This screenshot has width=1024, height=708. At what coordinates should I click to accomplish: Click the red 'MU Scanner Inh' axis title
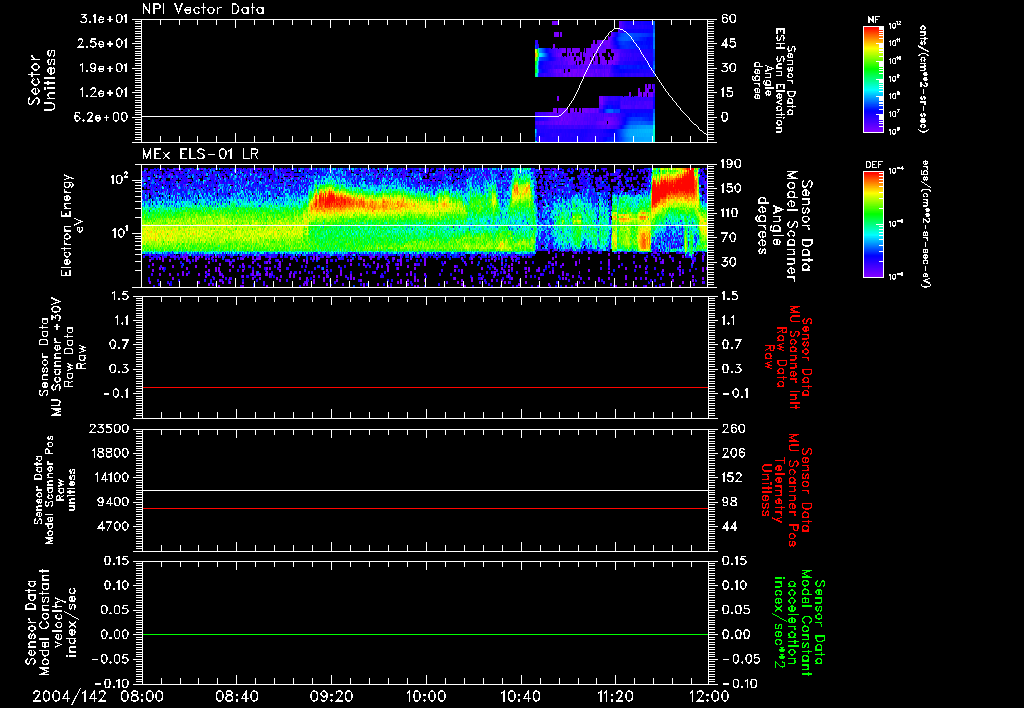coord(788,357)
